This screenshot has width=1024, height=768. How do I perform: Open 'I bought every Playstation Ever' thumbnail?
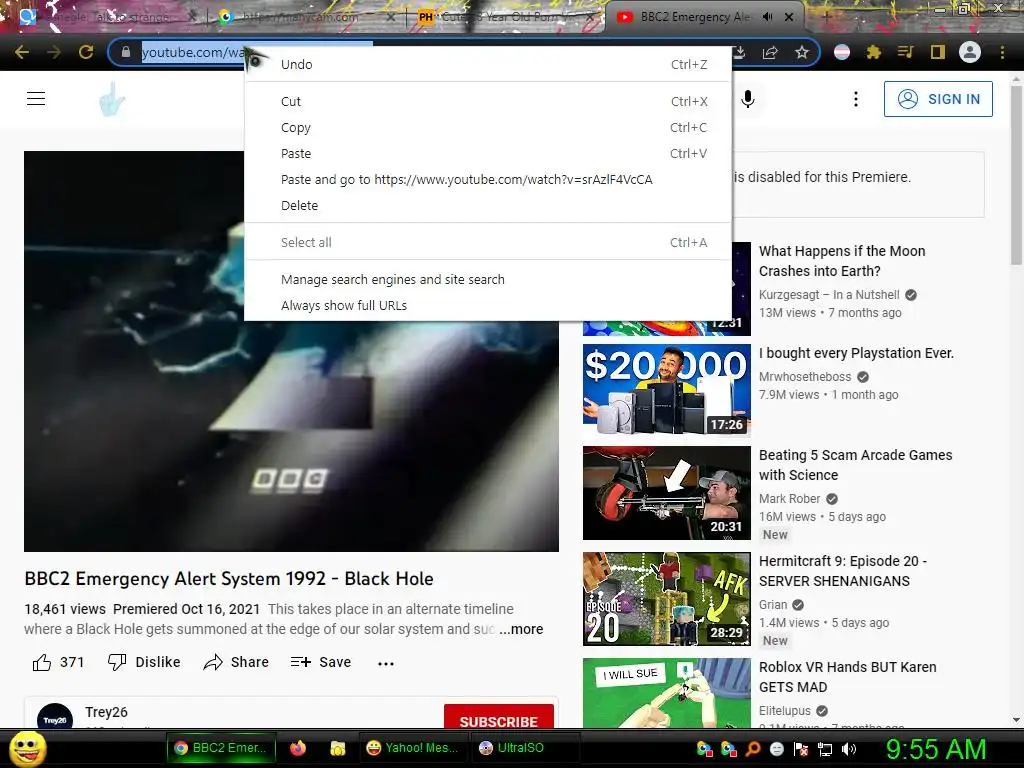point(667,390)
